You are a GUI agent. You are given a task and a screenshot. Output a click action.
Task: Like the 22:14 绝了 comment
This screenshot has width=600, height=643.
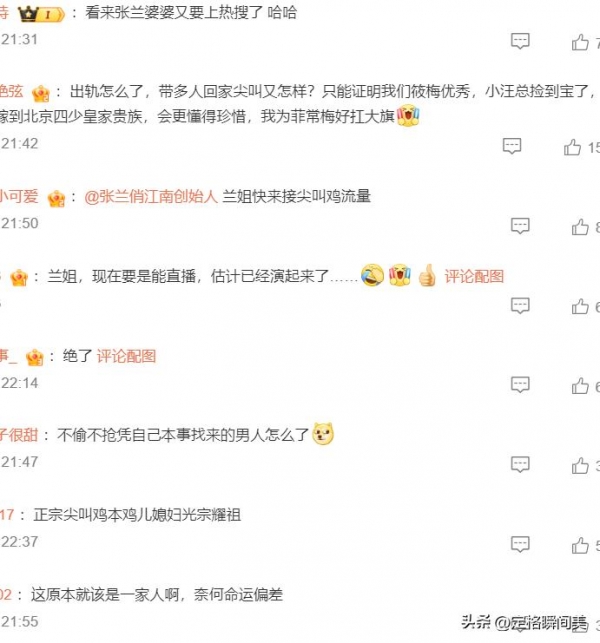pos(580,386)
